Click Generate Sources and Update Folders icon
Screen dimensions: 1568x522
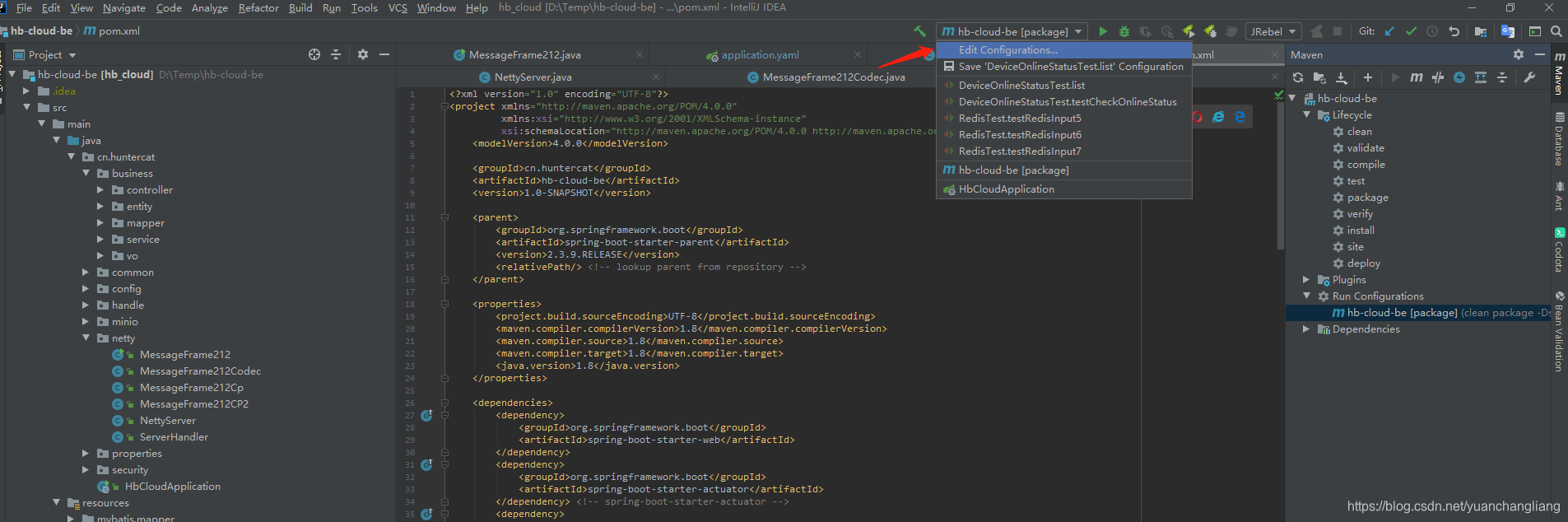point(1319,77)
